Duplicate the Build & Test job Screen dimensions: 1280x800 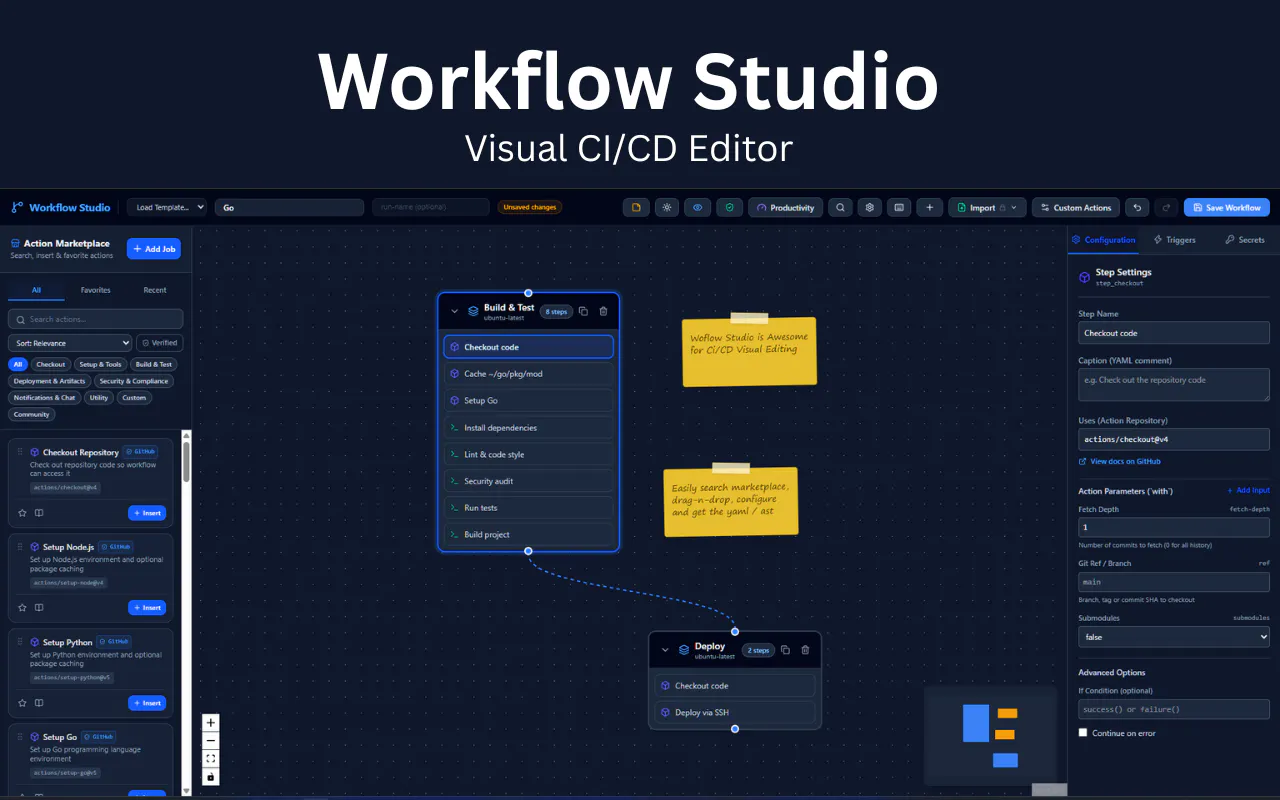coord(583,311)
